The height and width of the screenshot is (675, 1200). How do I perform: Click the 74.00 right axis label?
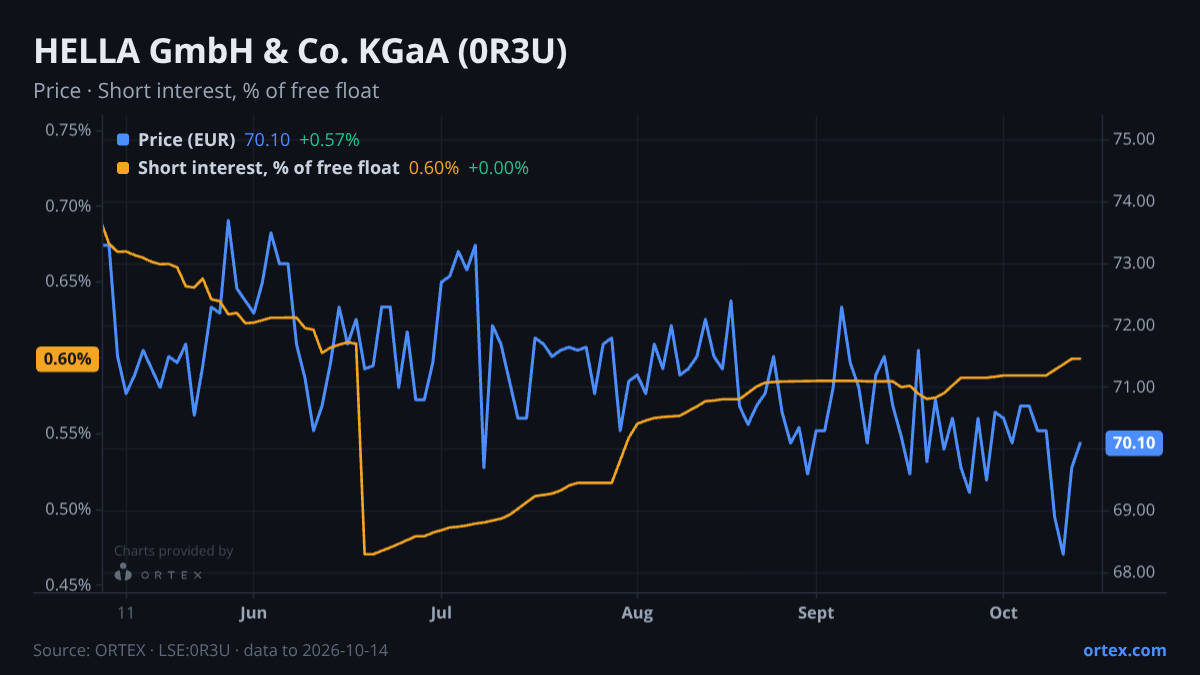1133,201
